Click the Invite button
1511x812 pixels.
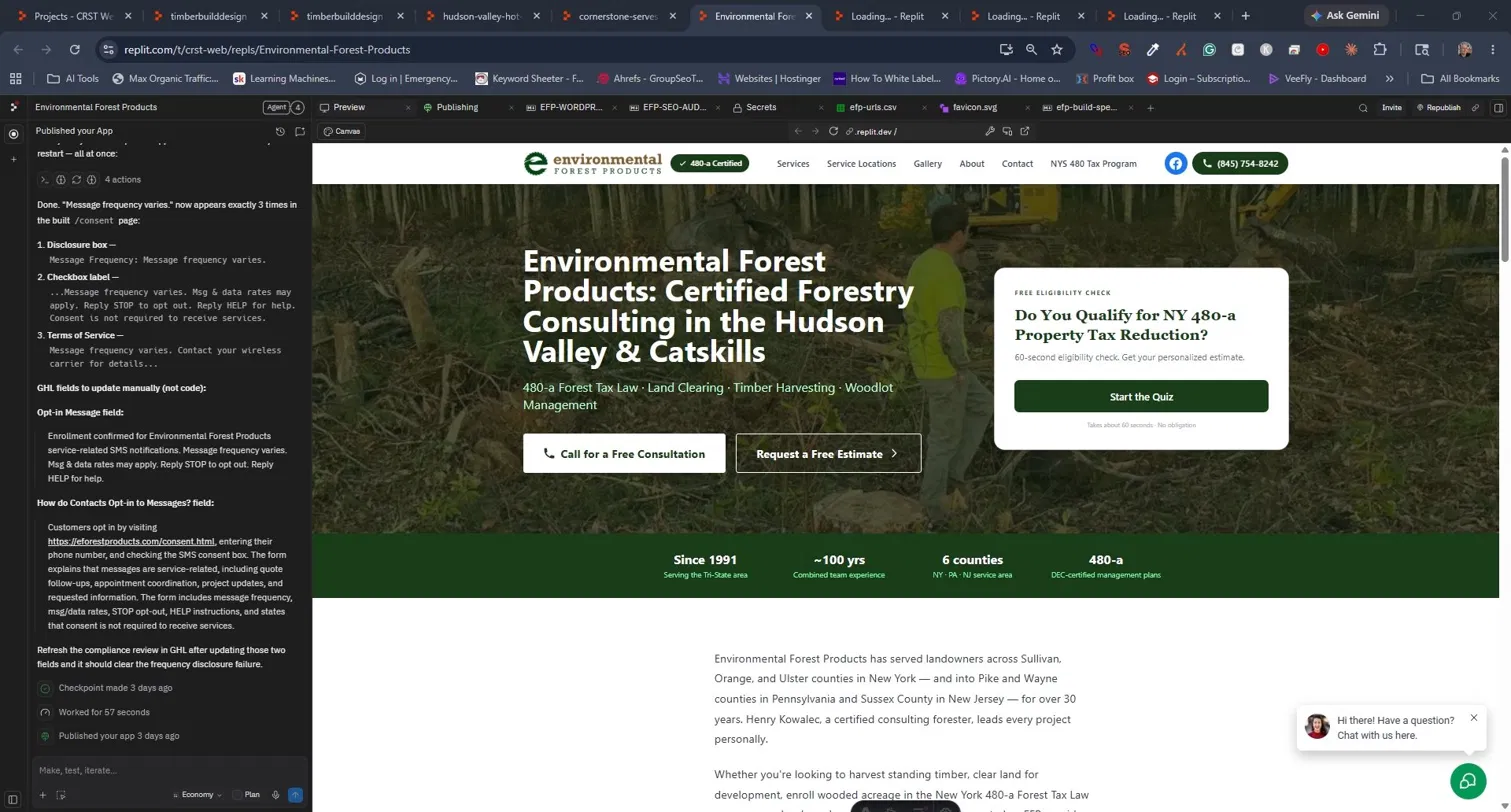[x=1392, y=107]
